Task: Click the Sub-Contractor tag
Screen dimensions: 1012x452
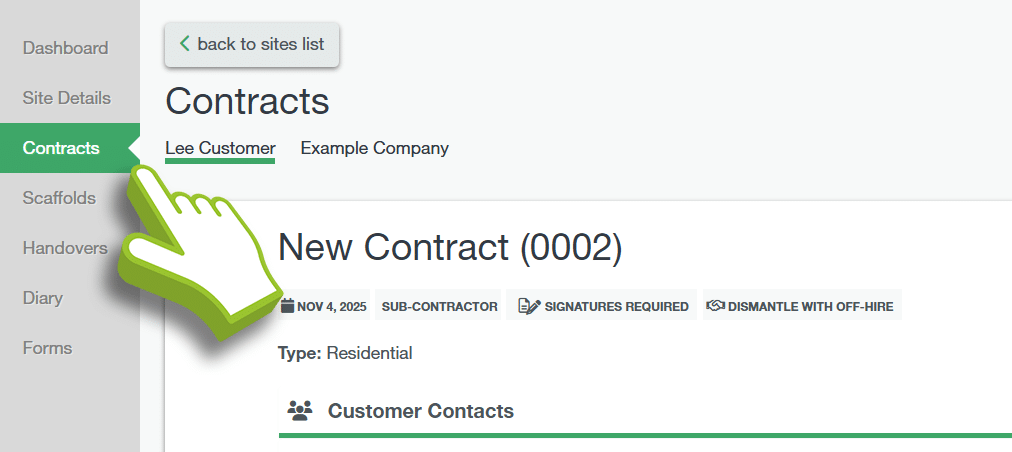Action: click(x=439, y=306)
